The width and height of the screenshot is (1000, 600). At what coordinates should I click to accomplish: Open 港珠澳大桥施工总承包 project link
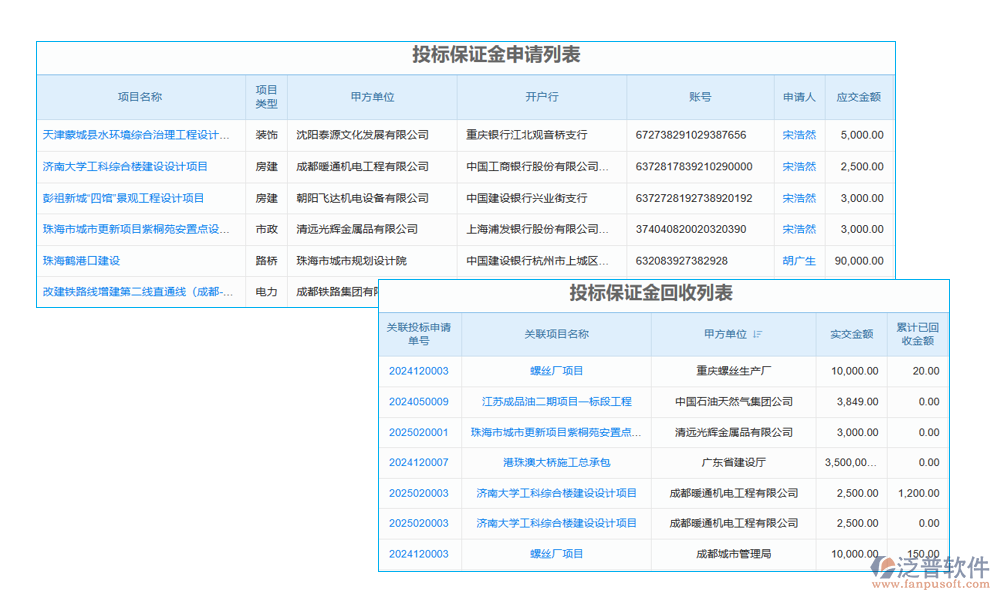(555, 462)
